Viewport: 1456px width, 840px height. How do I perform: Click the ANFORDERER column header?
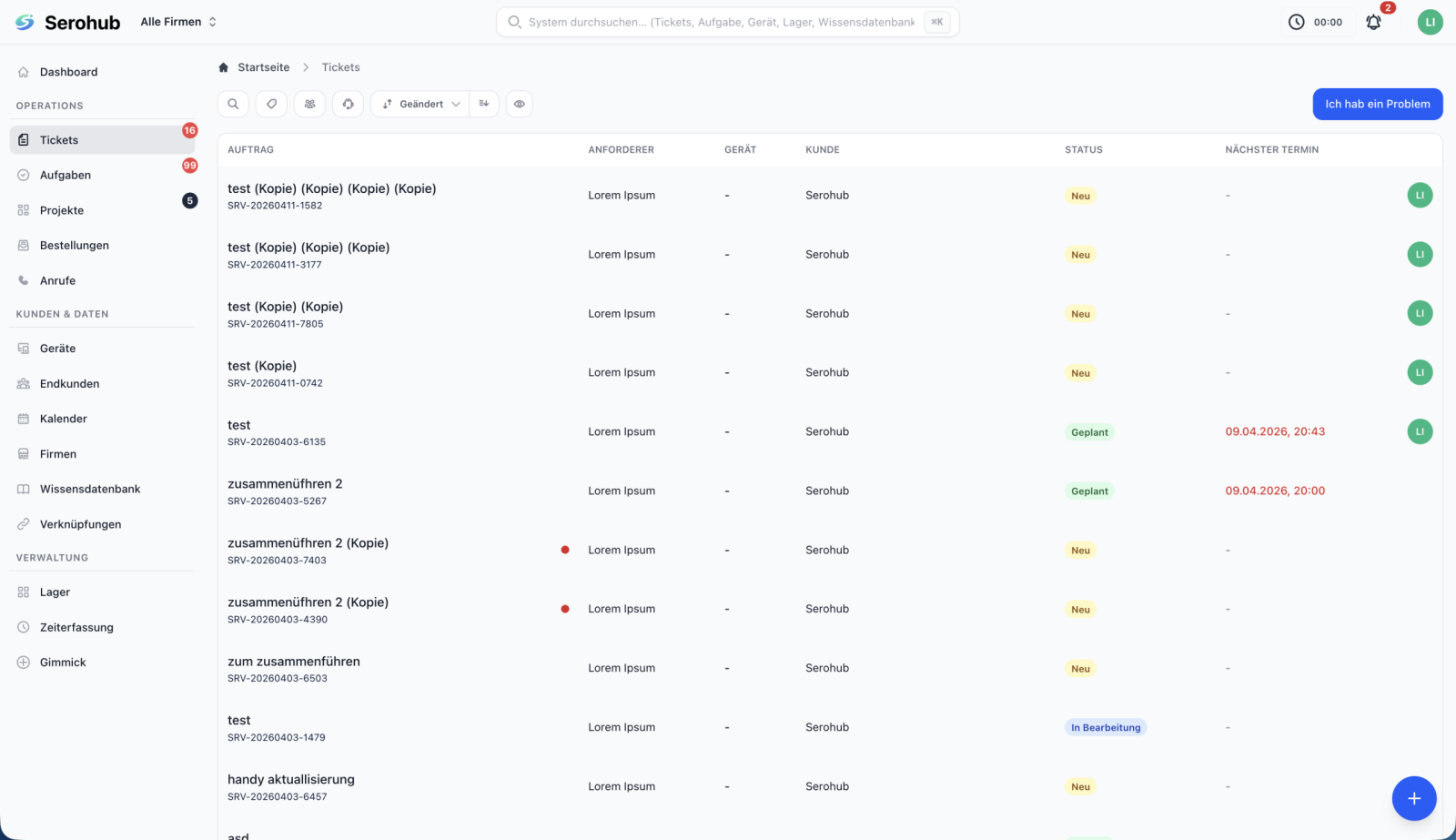pos(621,149)
